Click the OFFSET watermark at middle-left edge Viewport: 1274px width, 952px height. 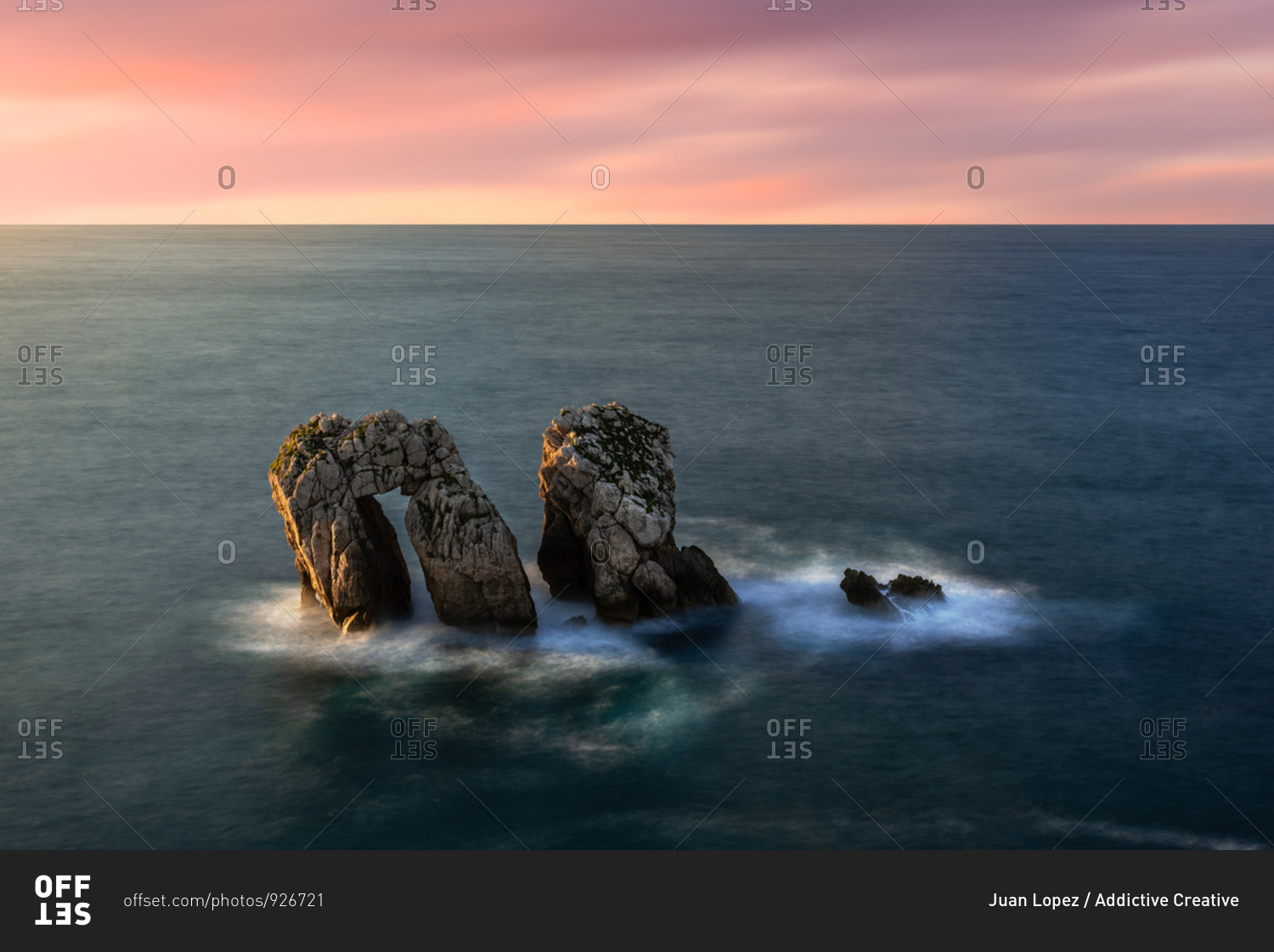tap(40, 365)
